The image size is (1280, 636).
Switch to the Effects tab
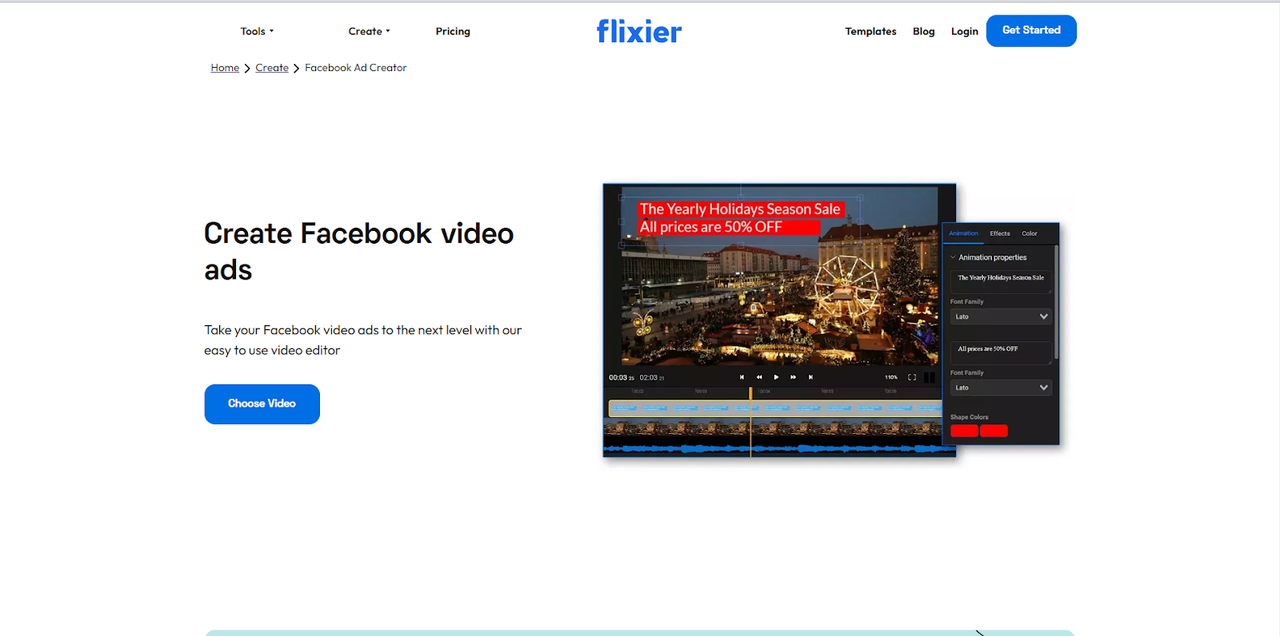[1000, 233]
